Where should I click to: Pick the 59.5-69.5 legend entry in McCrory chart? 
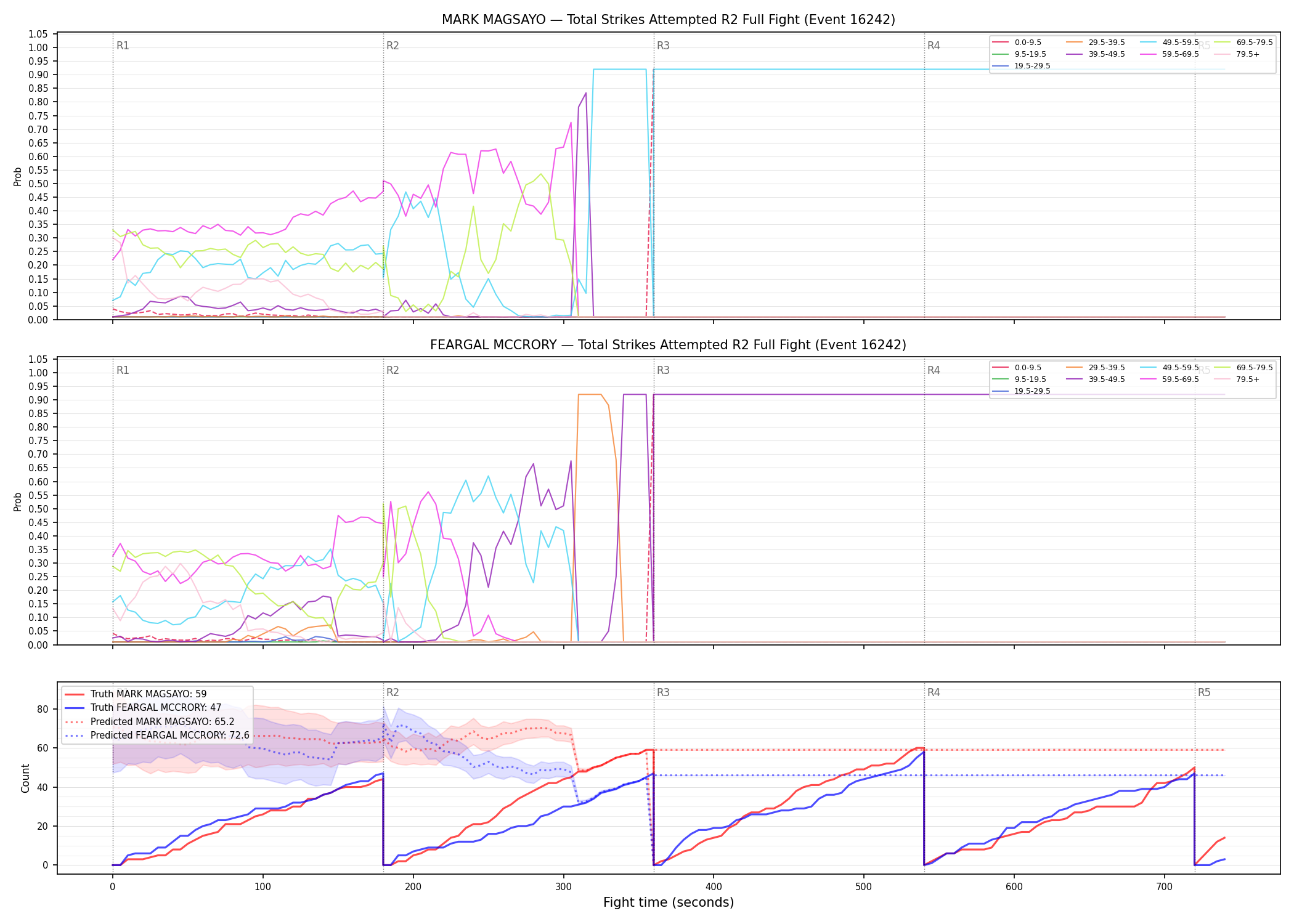1170,379
